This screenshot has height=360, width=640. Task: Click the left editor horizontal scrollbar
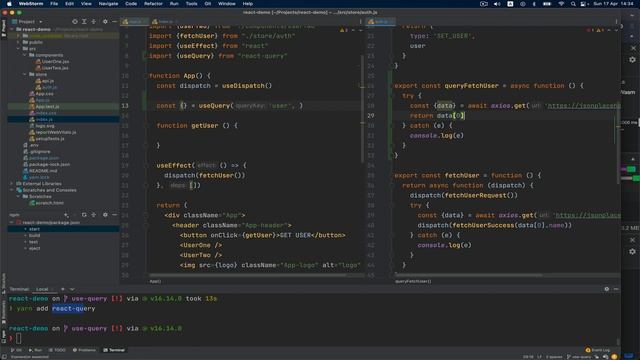tap(247, 275)
